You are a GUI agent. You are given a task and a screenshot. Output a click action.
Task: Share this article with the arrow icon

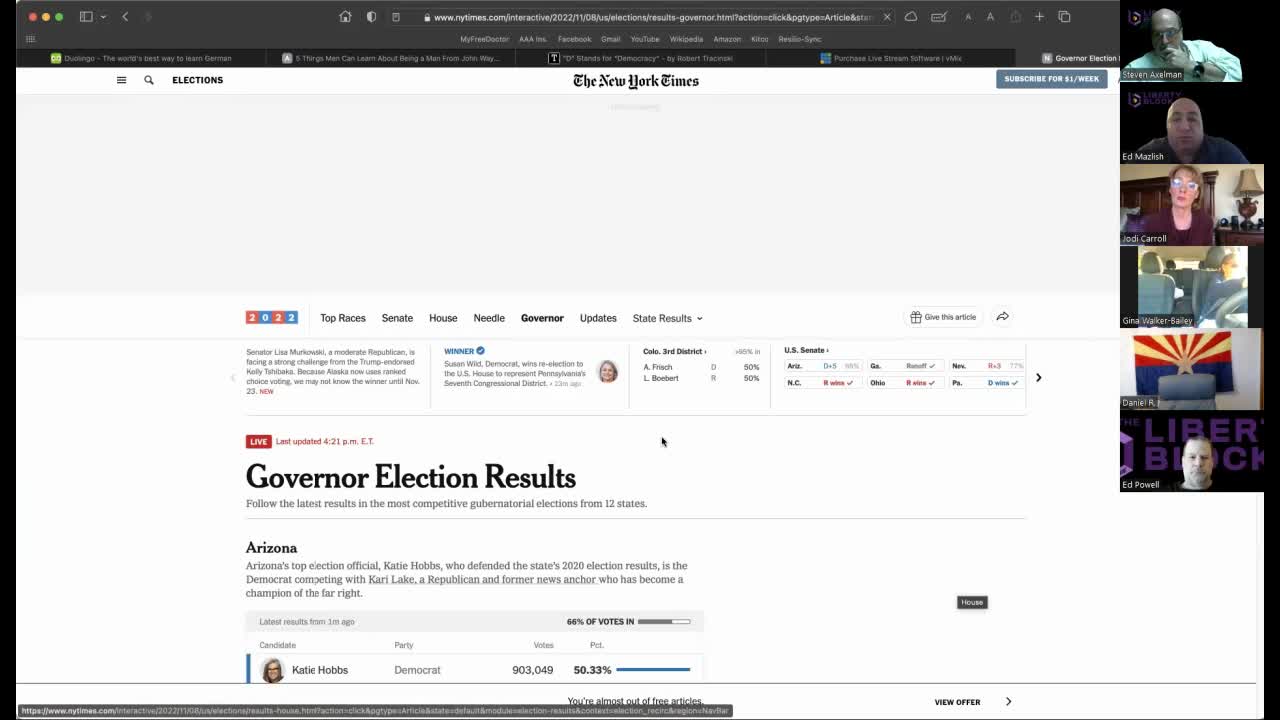1002,317
